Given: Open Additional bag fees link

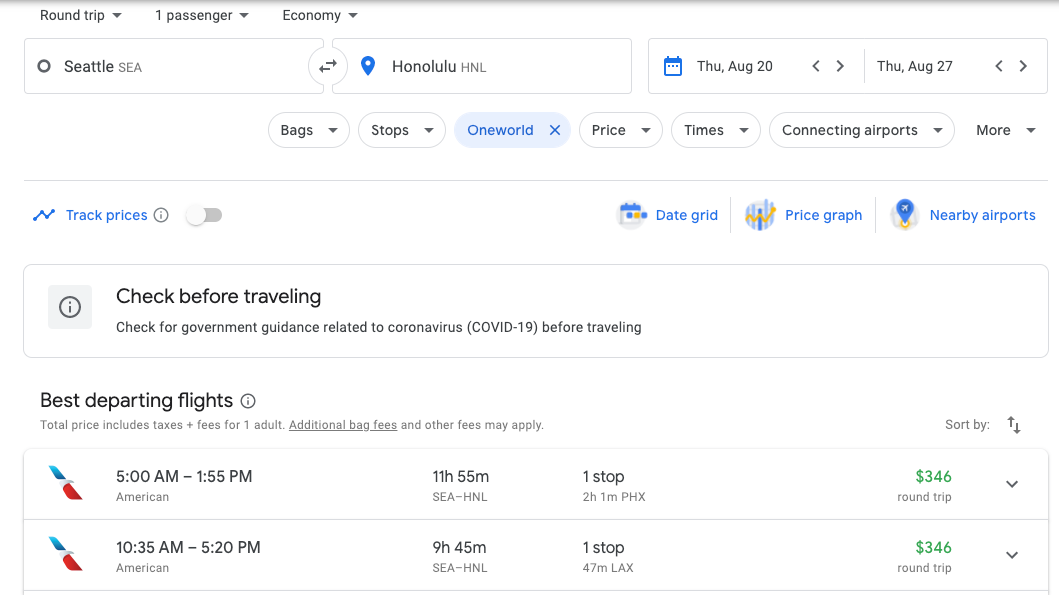Looking at the screenshot, I should click(343, 425).
